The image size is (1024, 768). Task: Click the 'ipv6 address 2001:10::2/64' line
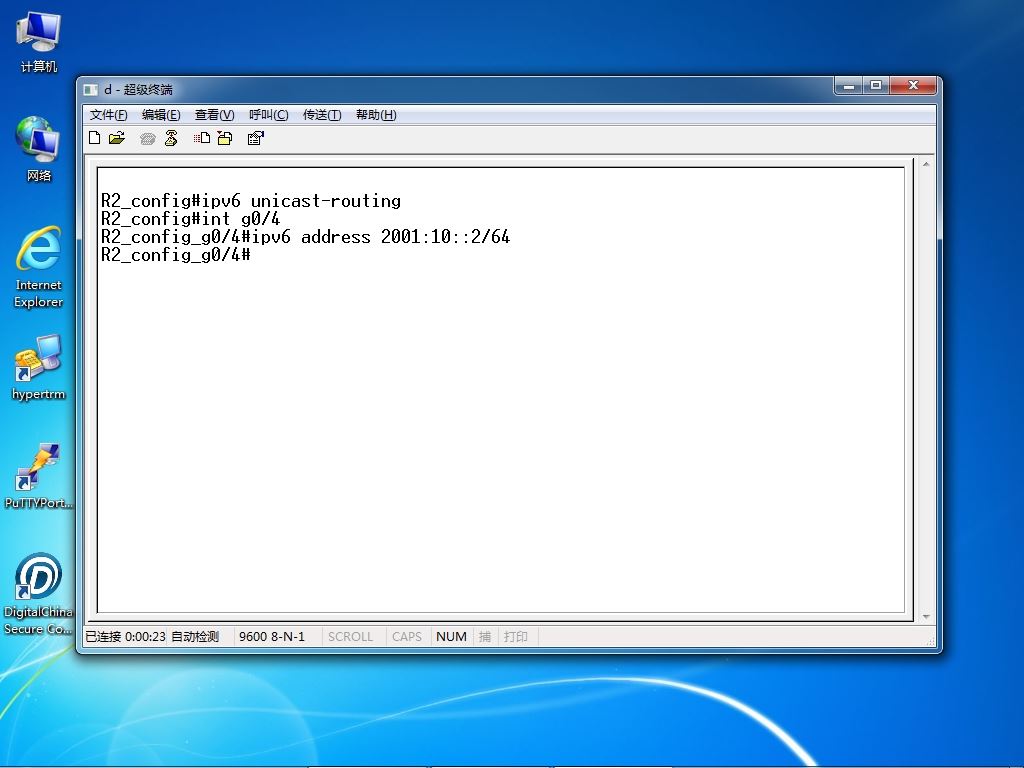(305, 236)
